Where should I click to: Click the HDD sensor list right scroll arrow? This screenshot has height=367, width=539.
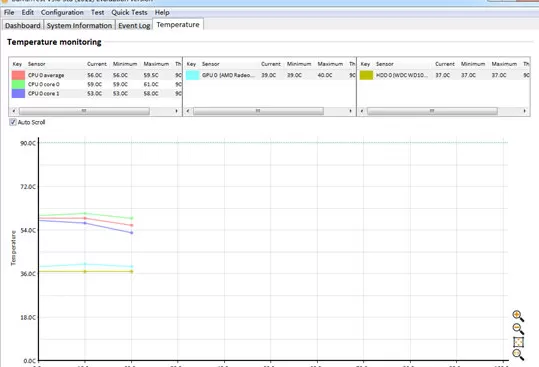(525, 111)
